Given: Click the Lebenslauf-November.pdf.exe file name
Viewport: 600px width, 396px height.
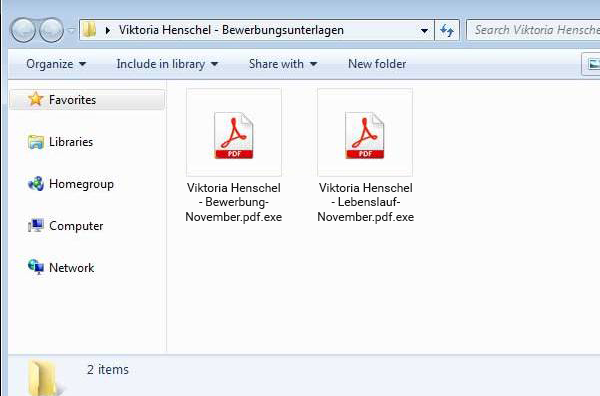Looking at the screenshot, I should click(365, 202).
